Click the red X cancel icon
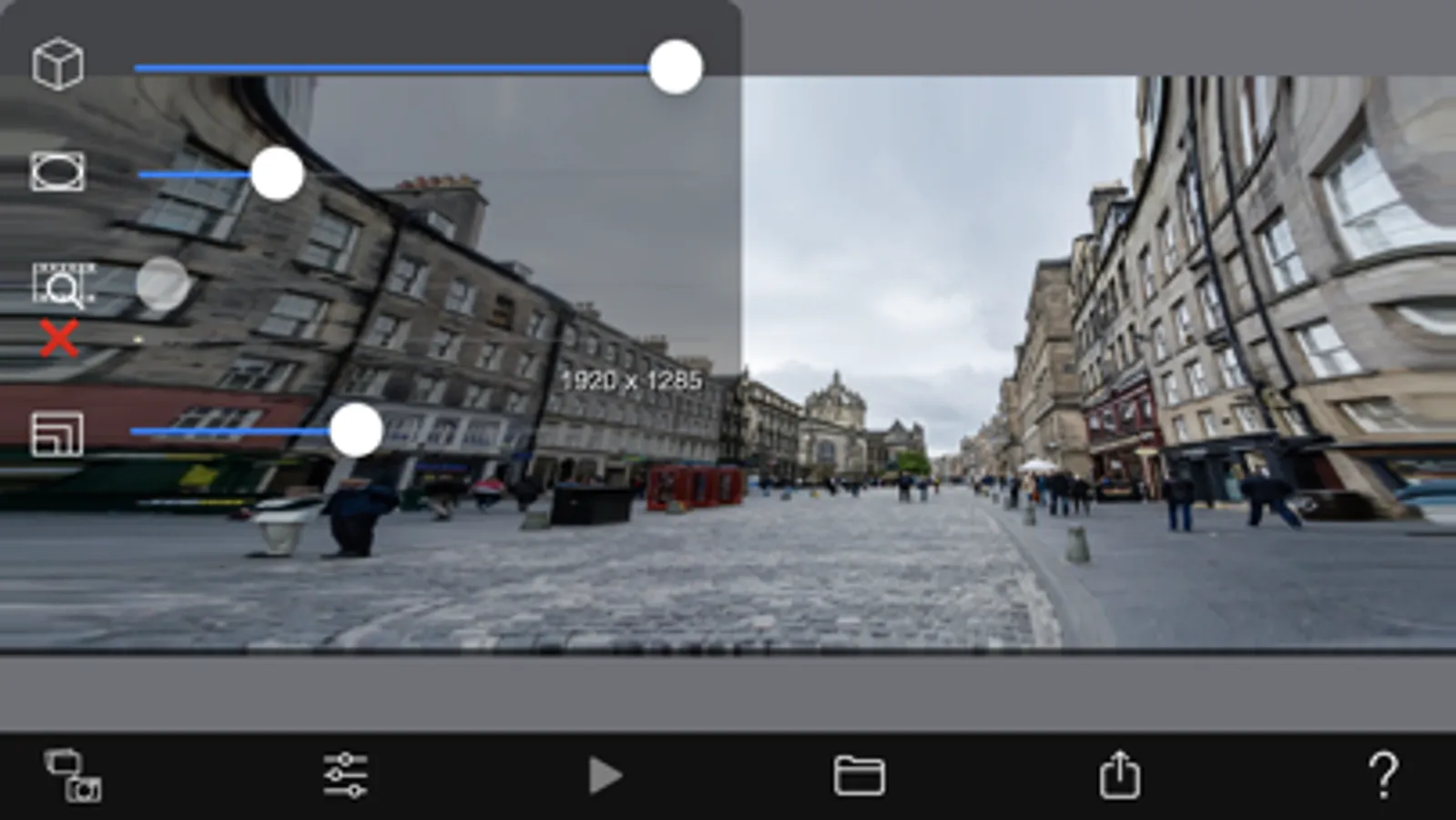Screen dimensions: 1456x820 (59, 339)
